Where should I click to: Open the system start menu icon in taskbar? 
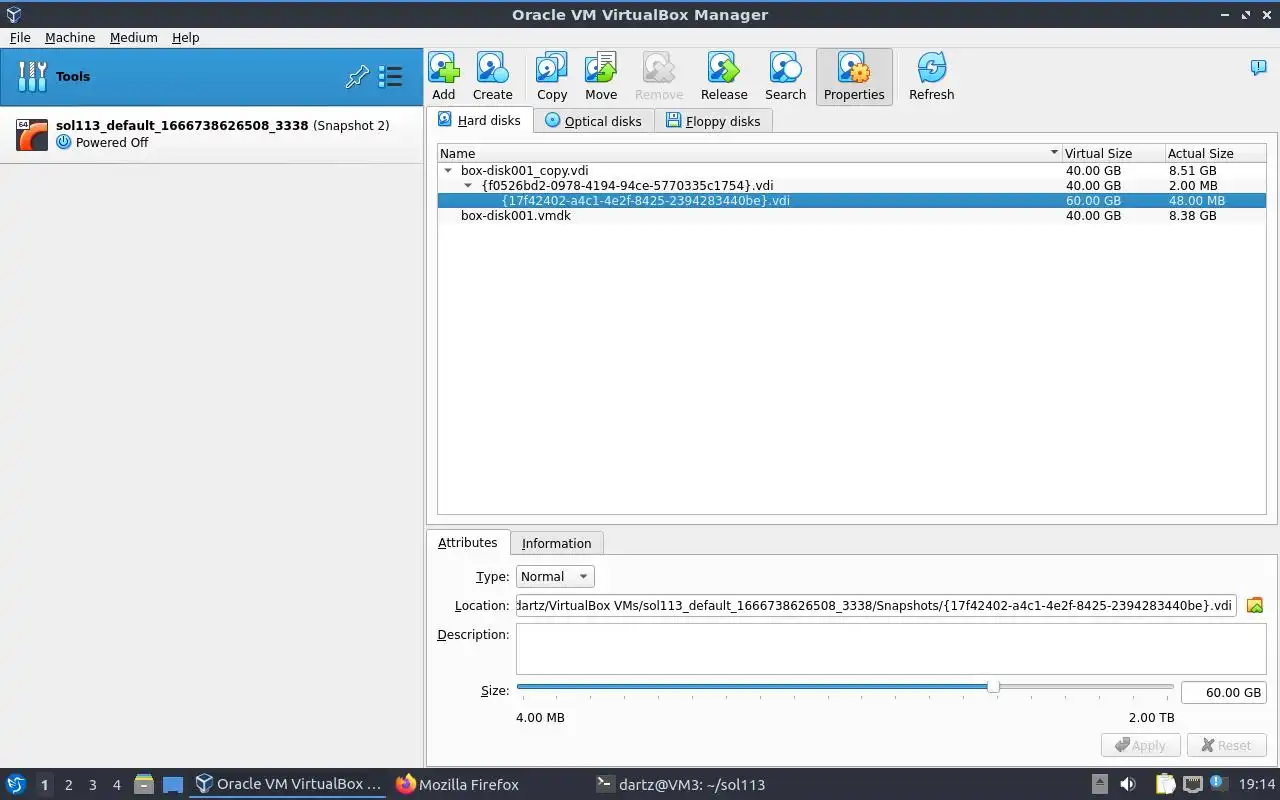point(16,784)
